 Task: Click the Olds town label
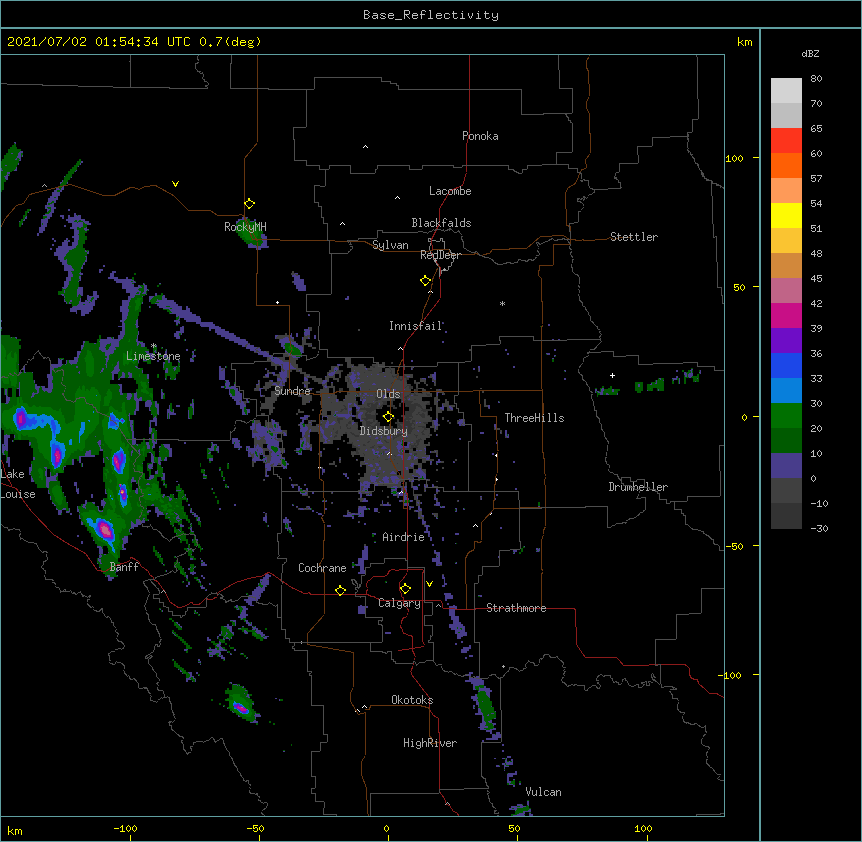388,394
